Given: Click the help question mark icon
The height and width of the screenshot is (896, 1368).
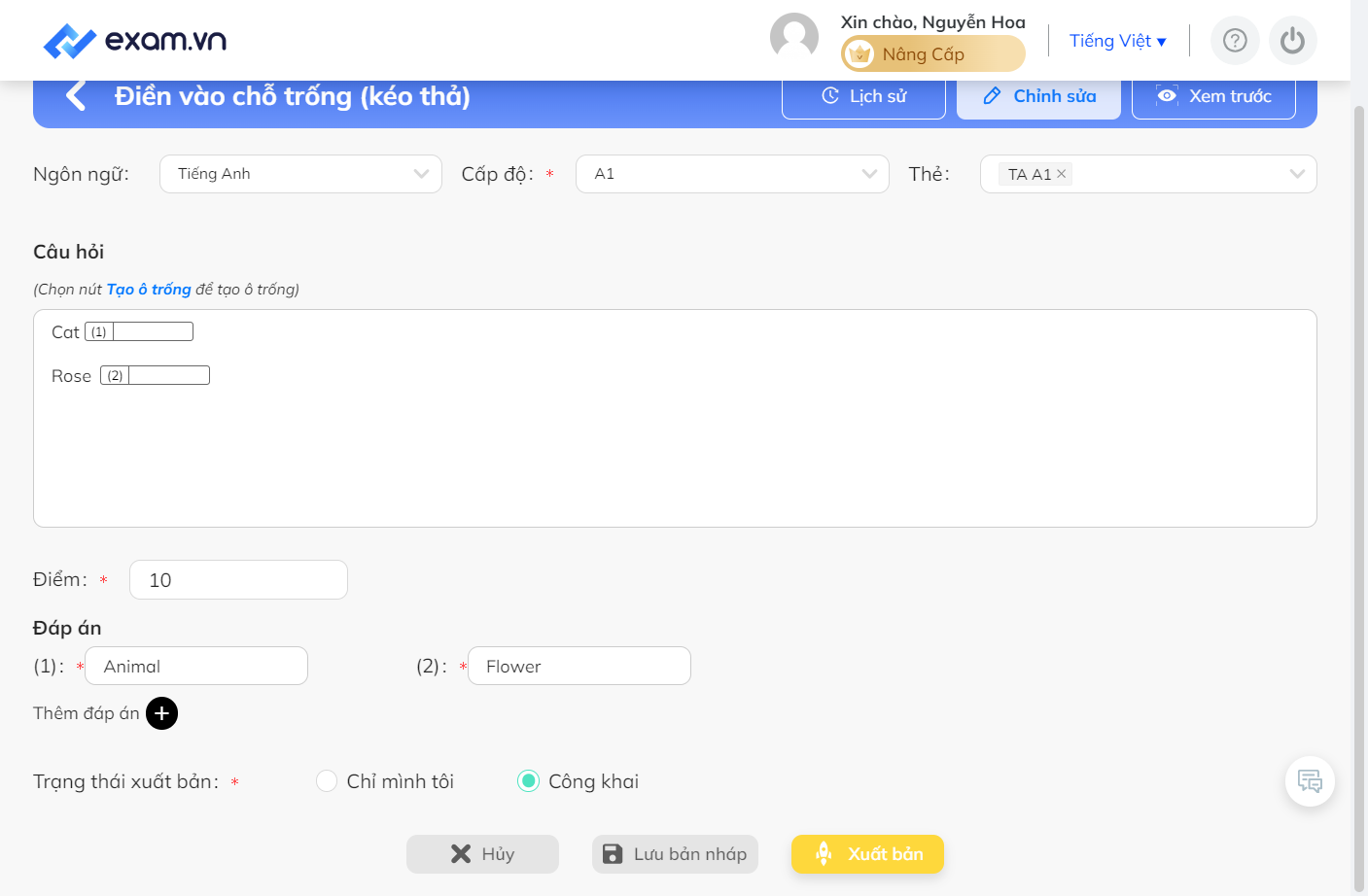Looking at the screenshot, I should point(1235,41).
